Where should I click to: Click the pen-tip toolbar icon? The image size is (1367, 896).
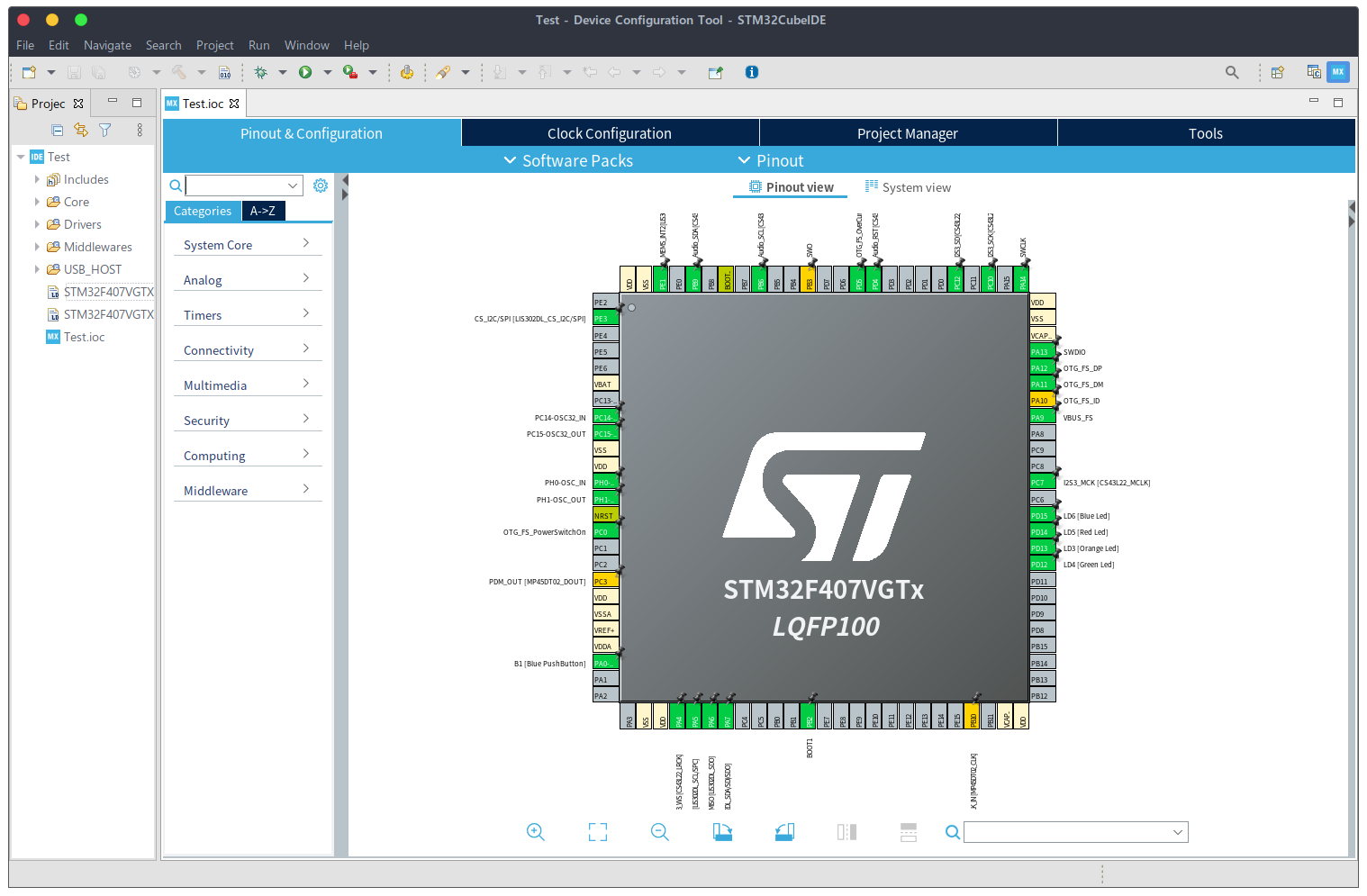point(442,72)
